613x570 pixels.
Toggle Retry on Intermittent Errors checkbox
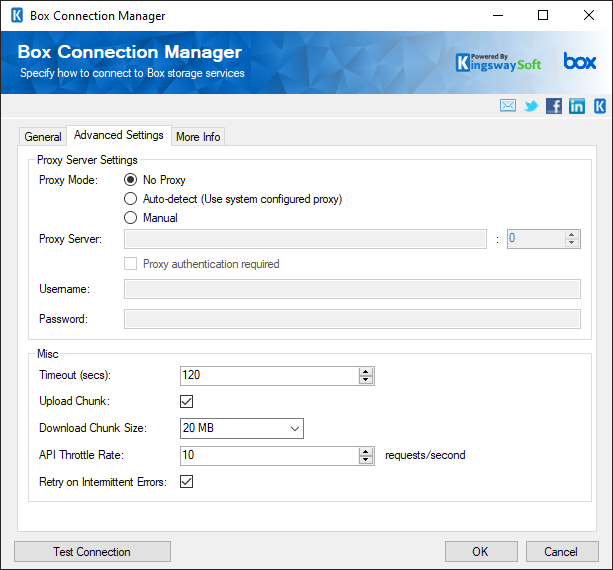(x=186, y=482)
